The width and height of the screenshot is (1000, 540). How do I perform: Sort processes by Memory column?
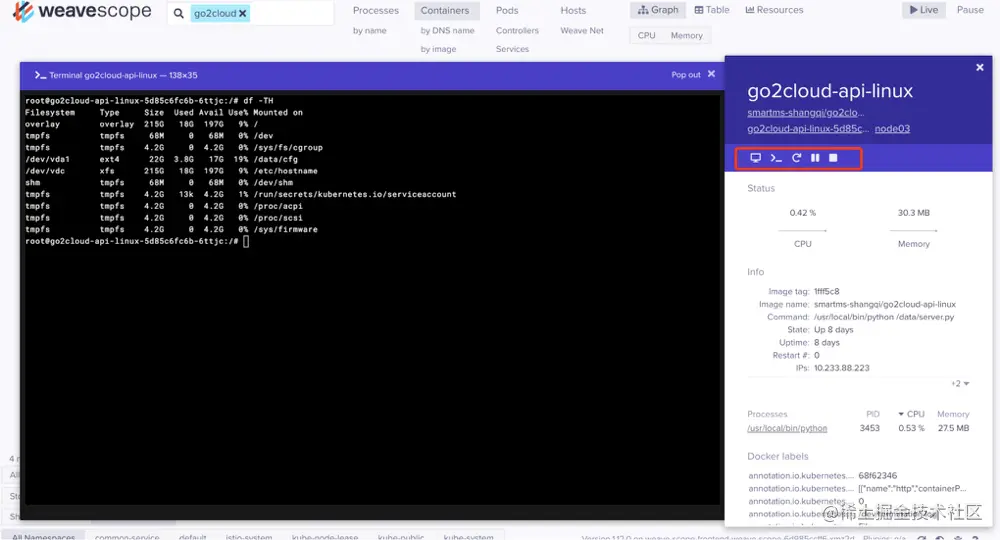953,414
